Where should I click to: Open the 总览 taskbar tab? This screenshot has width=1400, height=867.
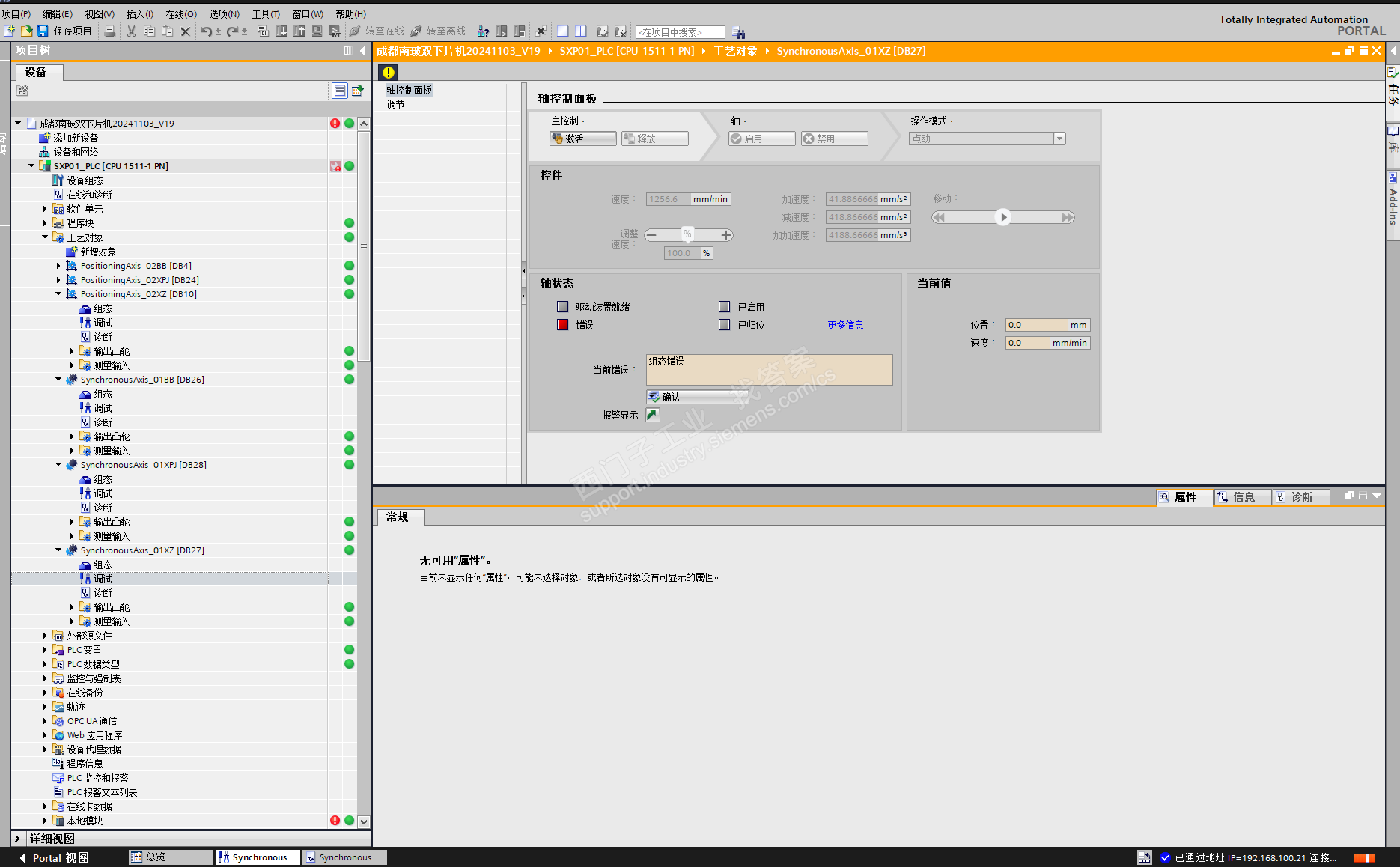171,857
